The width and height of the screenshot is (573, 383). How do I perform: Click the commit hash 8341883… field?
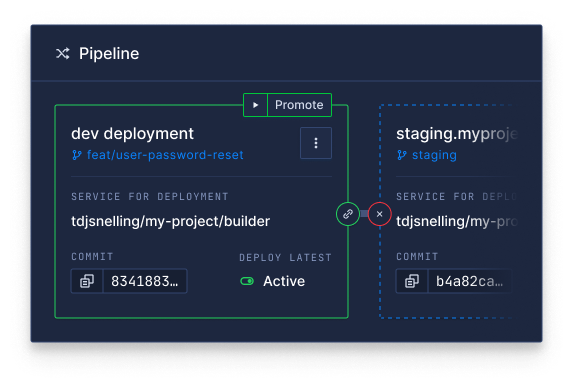click(145, 281)
